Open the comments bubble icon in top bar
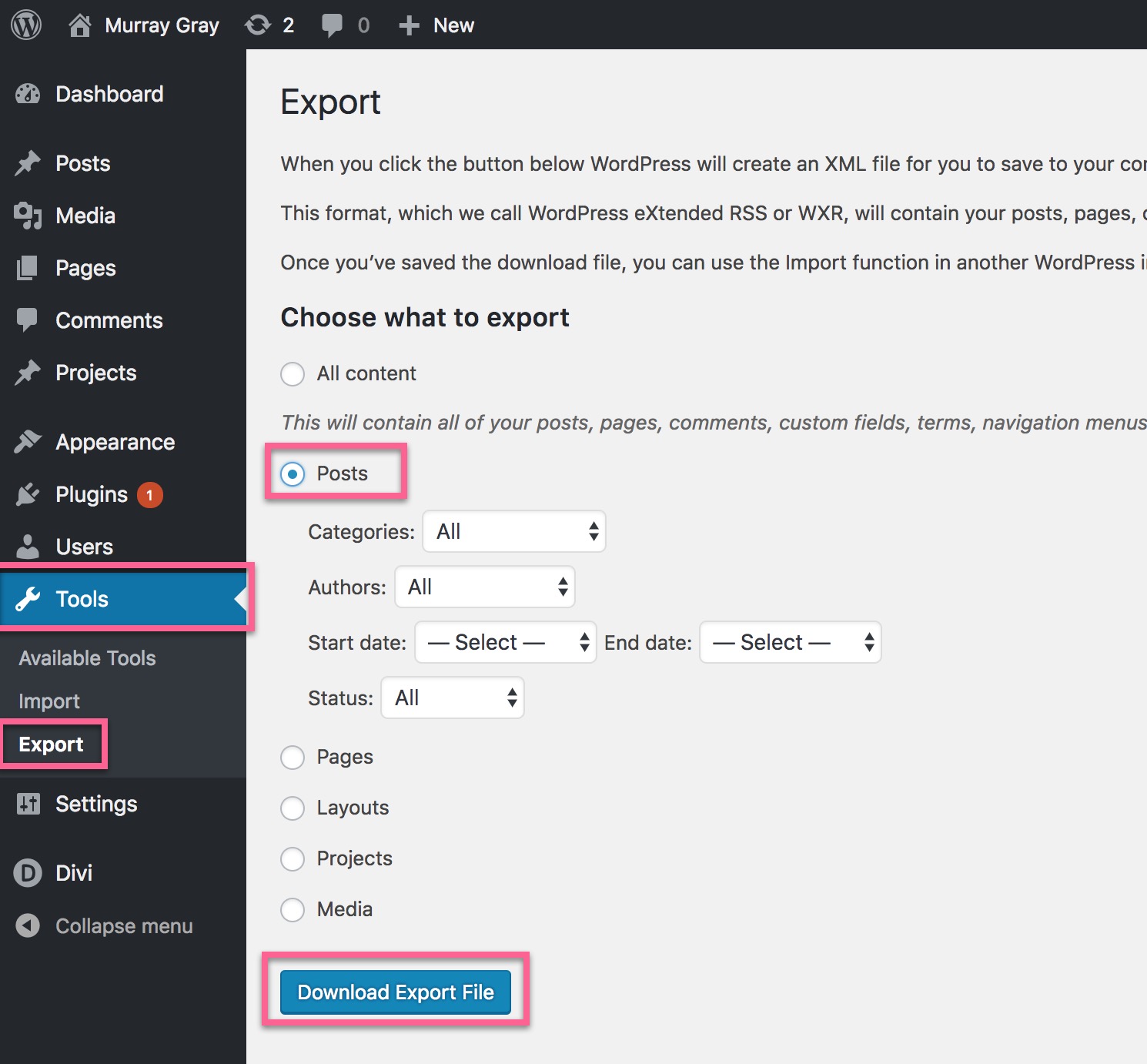Screen dimensions: 1147x1064 332,25
